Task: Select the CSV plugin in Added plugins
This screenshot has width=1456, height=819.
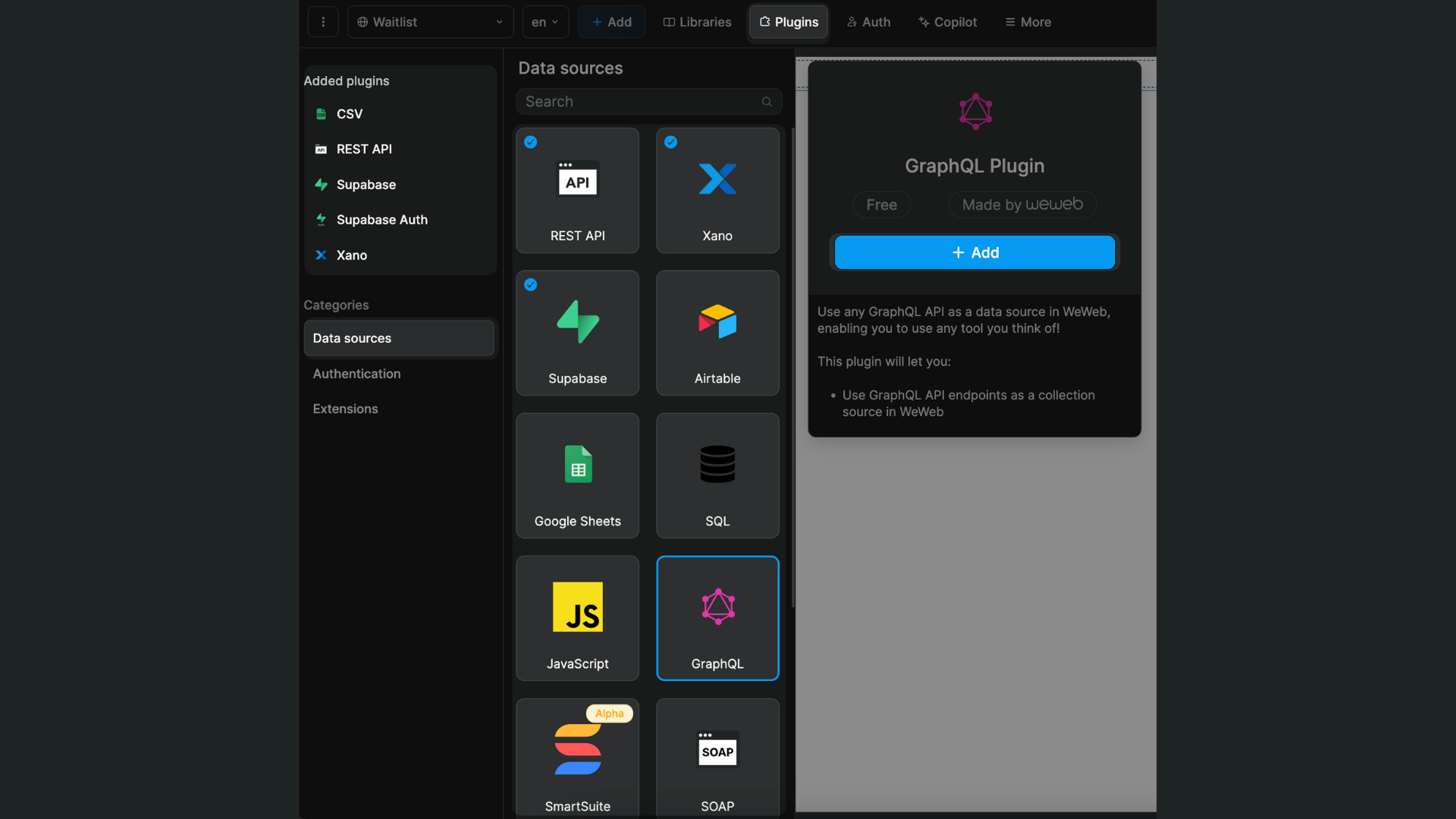Action: pos(349,114)
